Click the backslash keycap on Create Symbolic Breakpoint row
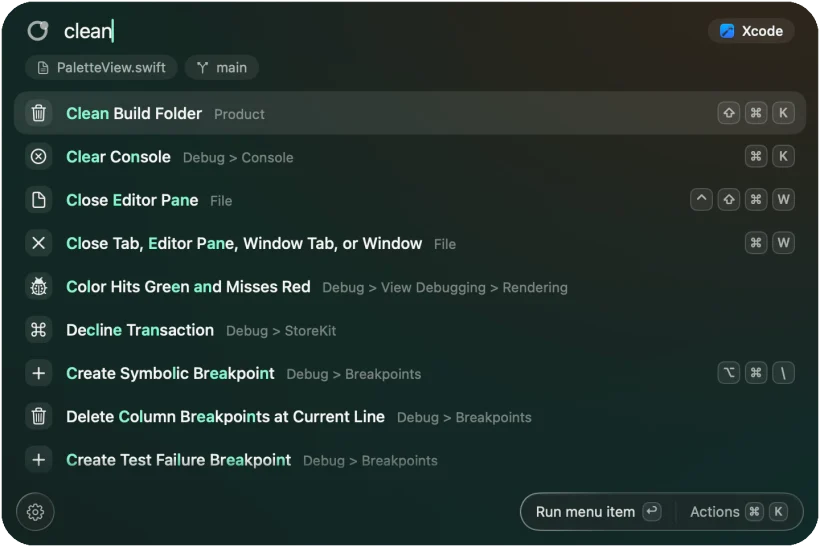This screenshot has height=547, width=820. pos(783,373)
